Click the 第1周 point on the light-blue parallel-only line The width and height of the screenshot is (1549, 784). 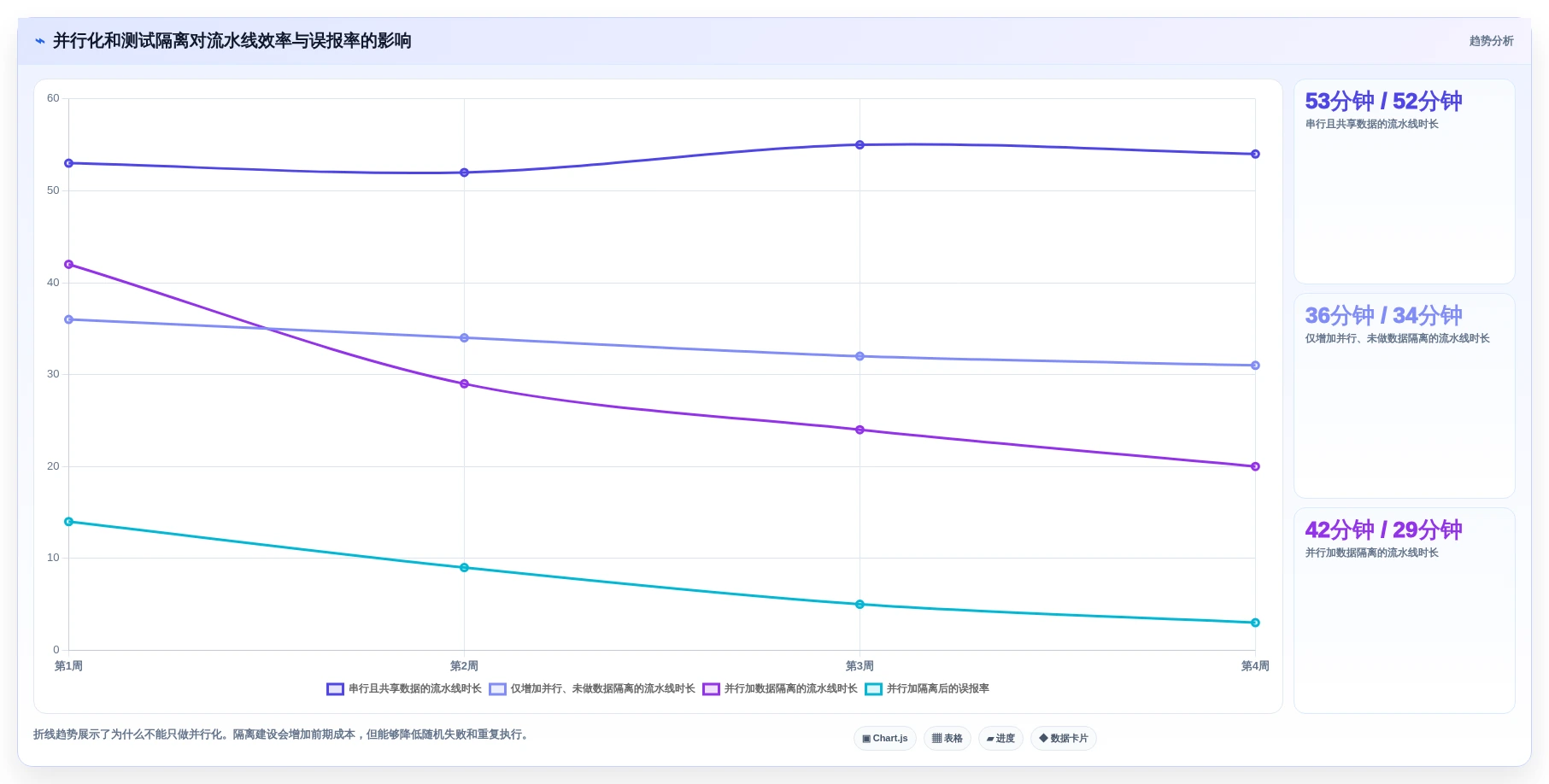pos(69,319)
